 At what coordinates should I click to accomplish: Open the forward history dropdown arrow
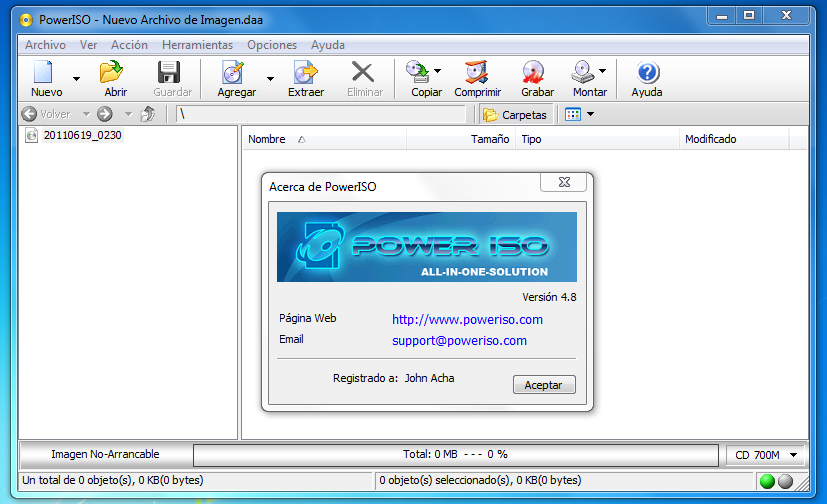tap(128, 114)
